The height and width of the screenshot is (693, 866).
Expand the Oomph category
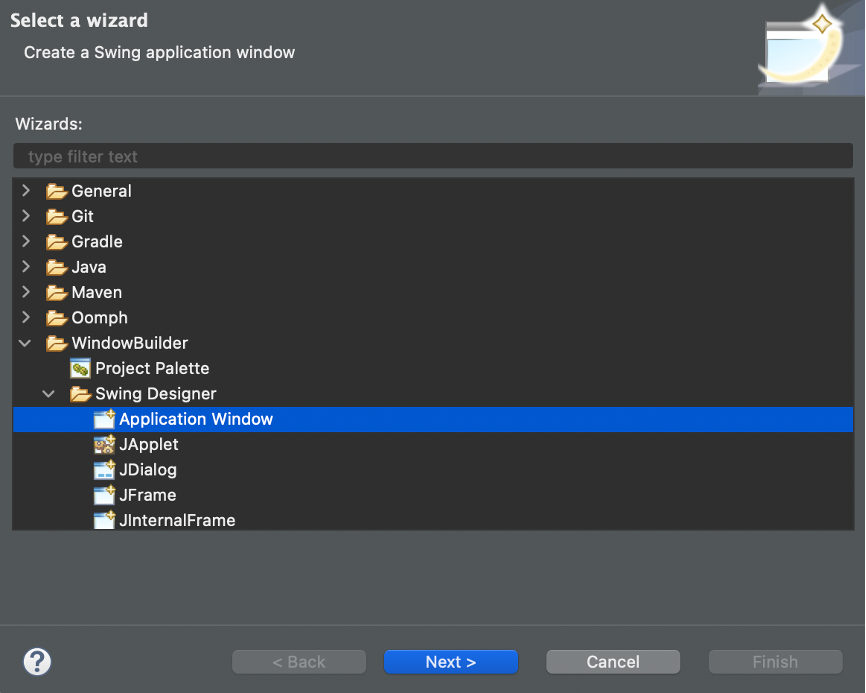(25, 318)
